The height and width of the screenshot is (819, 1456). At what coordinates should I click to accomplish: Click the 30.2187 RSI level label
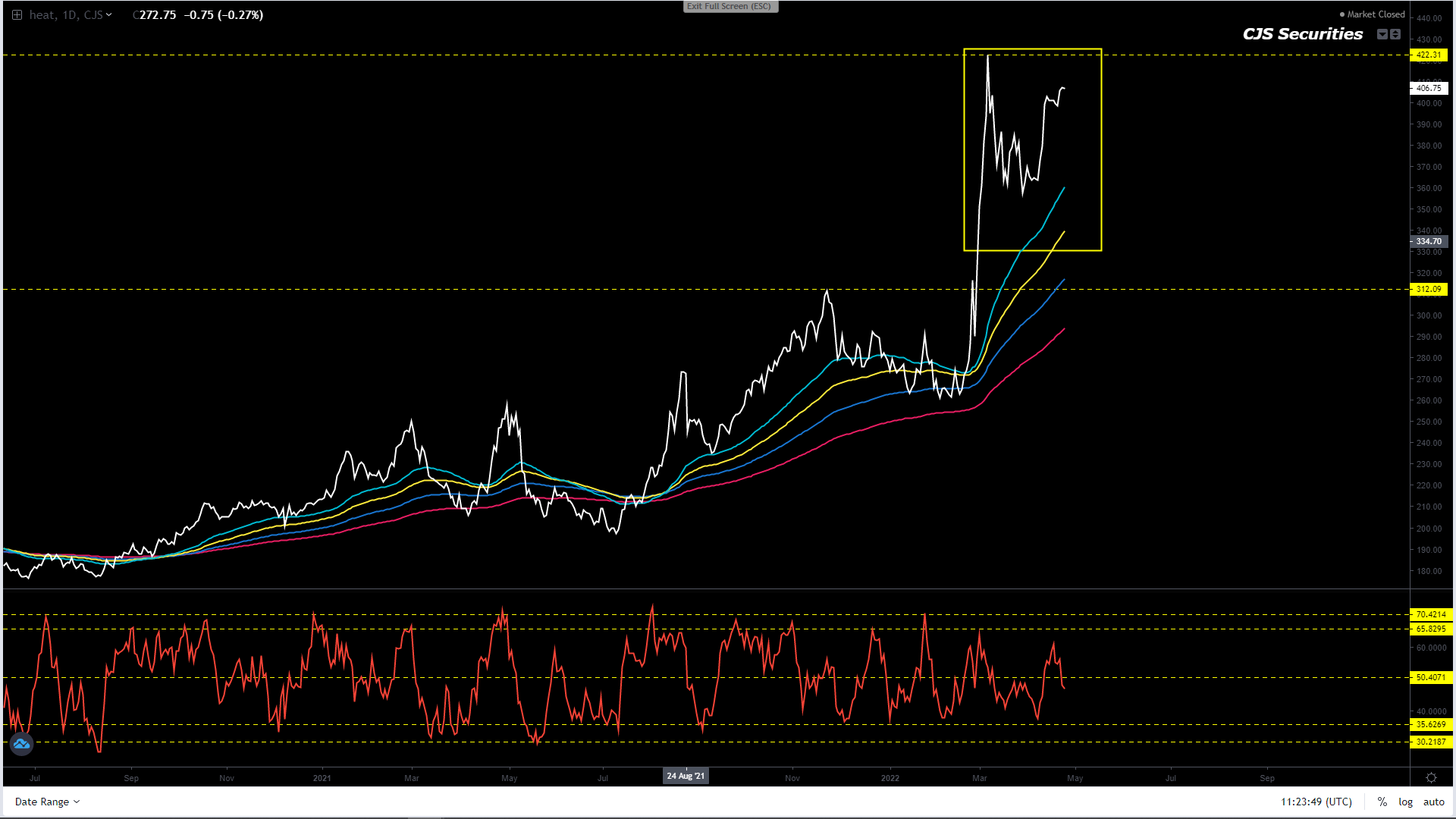click(1430, 742)
